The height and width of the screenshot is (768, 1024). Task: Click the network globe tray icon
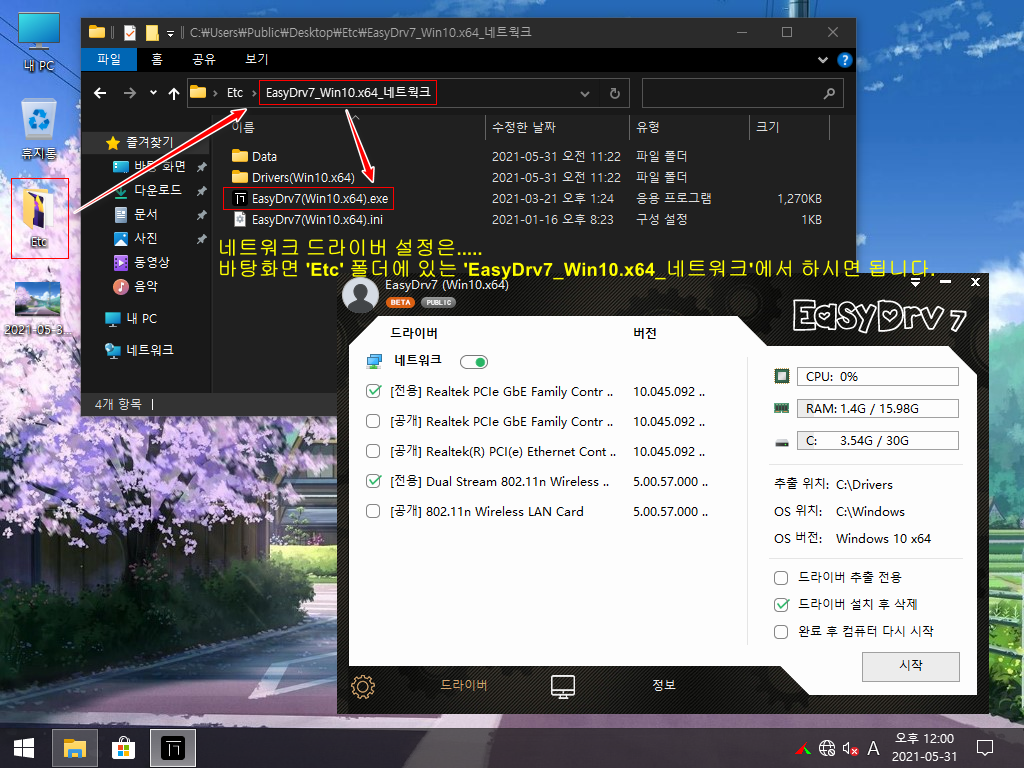[827, 748]
